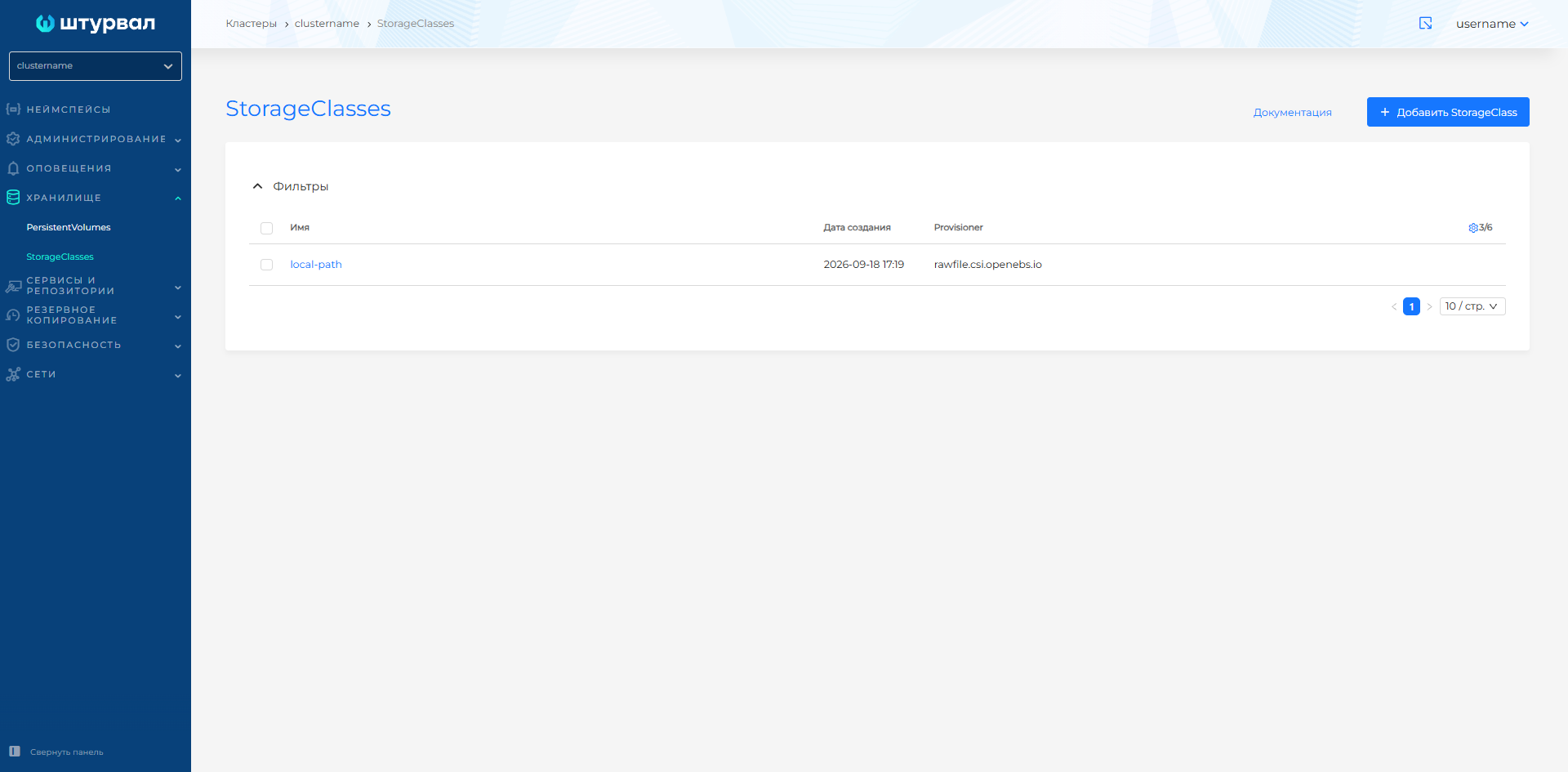
Task: Click the Безопасность shield icon
Action: [x=13, y=345]
